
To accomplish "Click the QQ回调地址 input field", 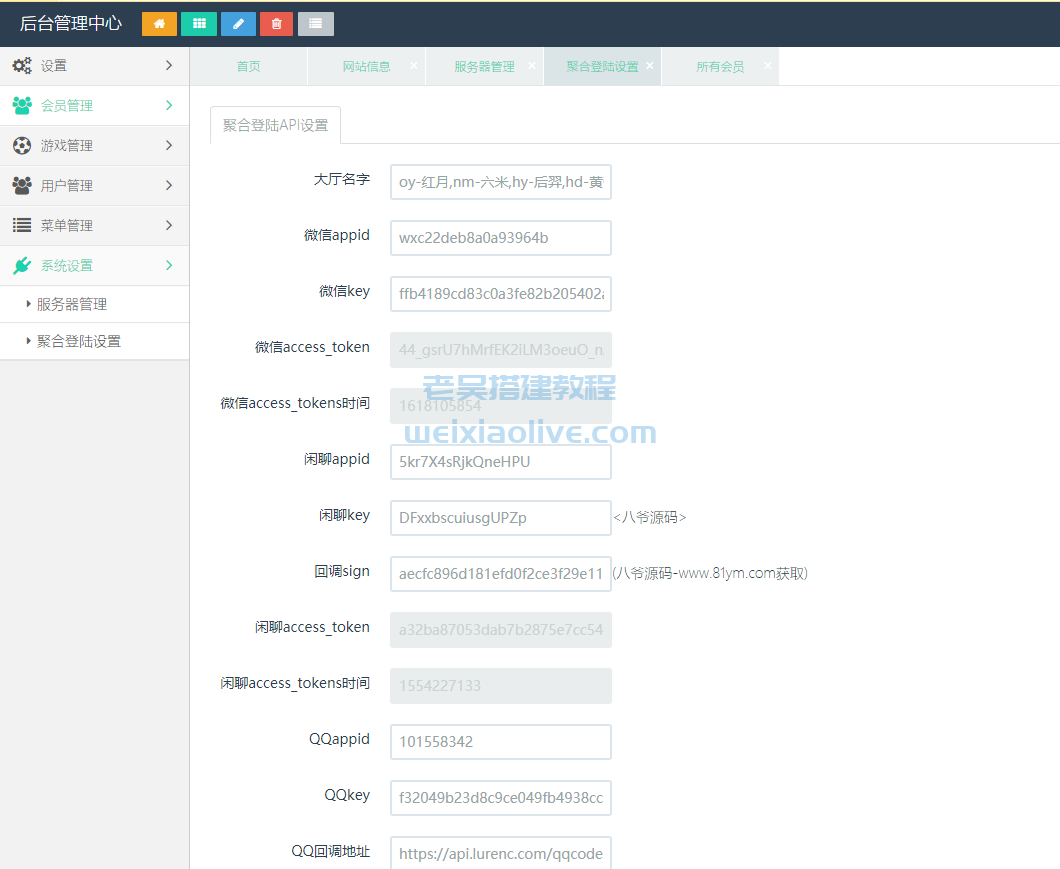I will 500,854.
